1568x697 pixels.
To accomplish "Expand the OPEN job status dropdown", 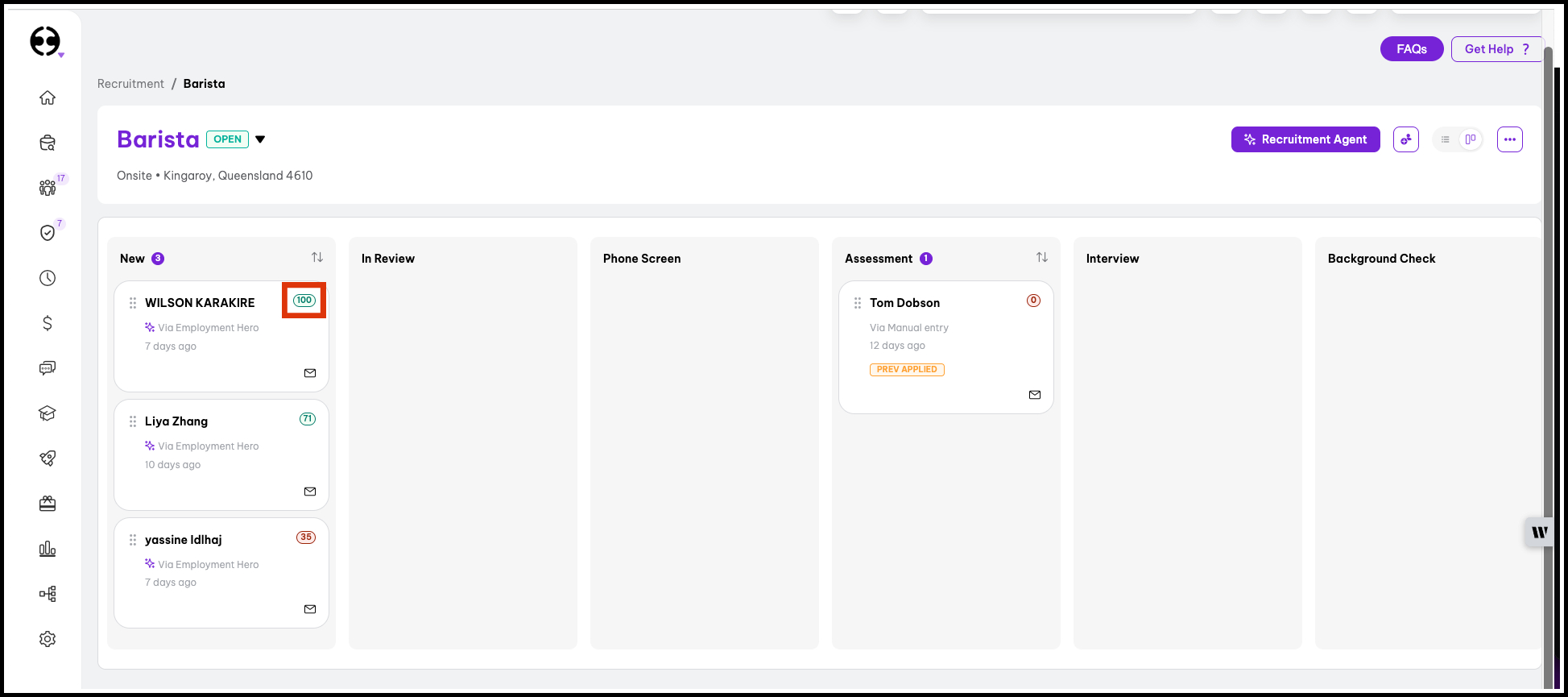I will point(260,139).
